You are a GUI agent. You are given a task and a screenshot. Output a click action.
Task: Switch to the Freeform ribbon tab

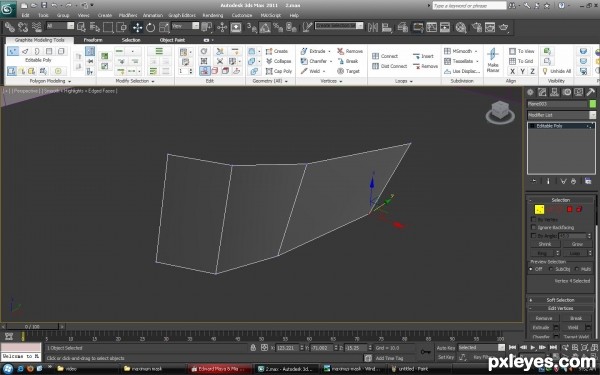pos(93,40)
